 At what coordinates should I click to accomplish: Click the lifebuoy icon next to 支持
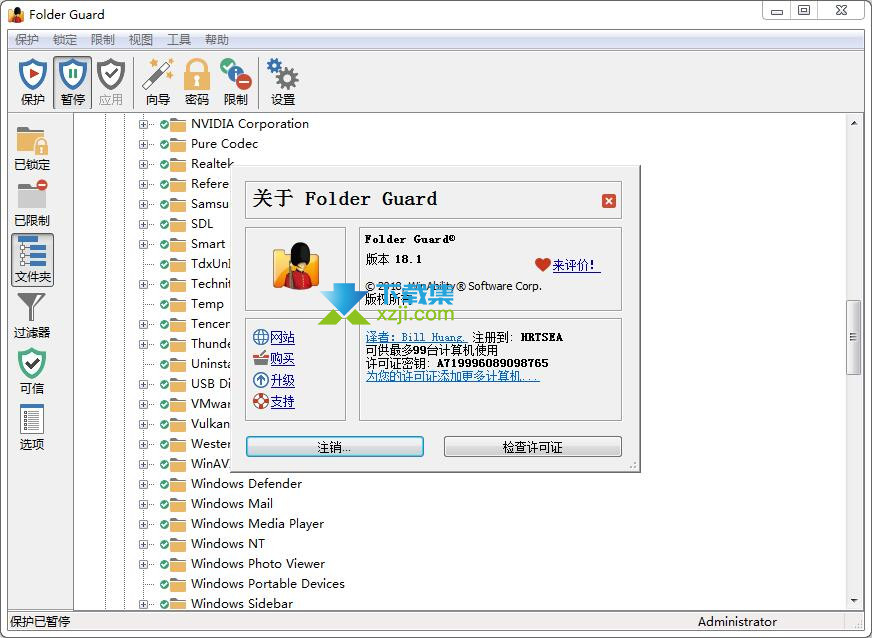(260, 401)
